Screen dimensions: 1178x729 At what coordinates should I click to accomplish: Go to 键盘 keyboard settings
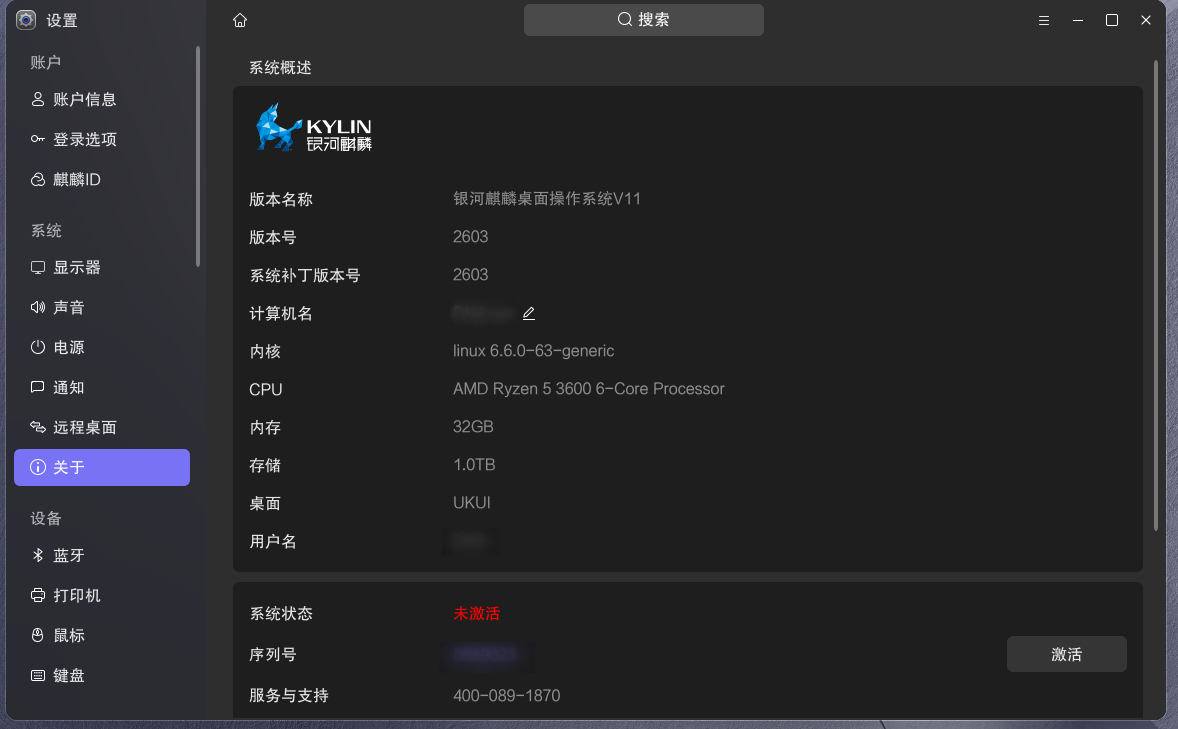pos(68,676)
